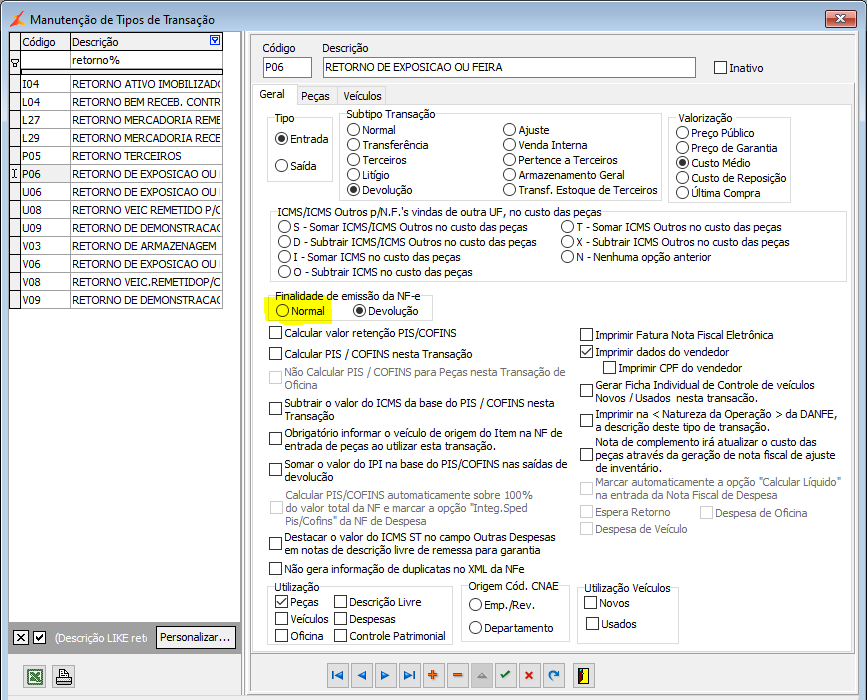Go to the previous record
The image size is (867, 700).
[x=362, y=675]
